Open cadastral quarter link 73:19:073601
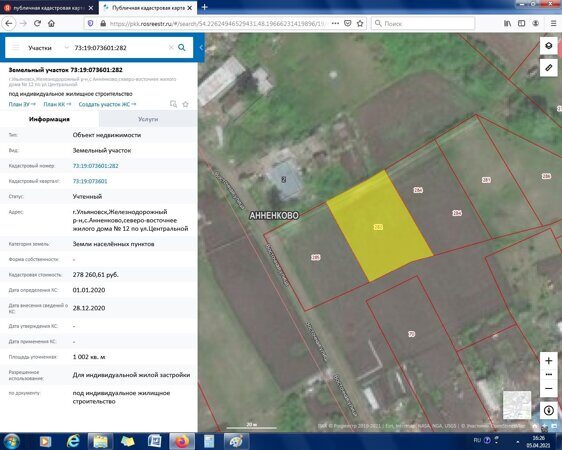The width and height of the screenshot is (562, 450). point(90,181)
